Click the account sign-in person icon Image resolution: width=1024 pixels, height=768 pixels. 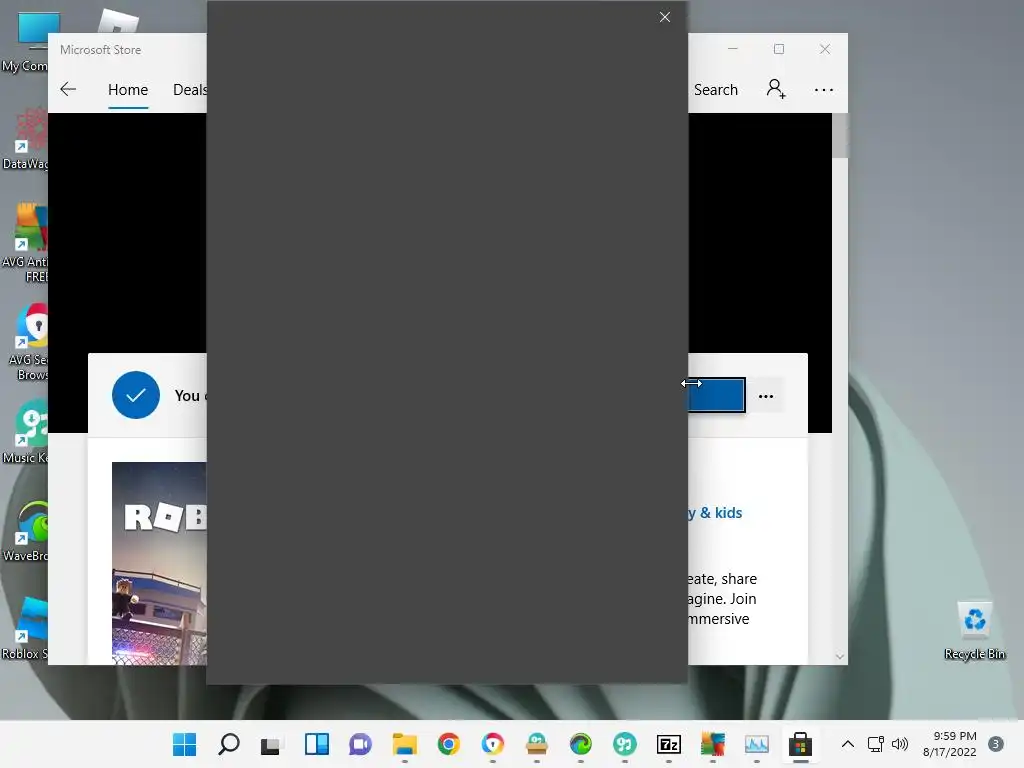[776, 89]
